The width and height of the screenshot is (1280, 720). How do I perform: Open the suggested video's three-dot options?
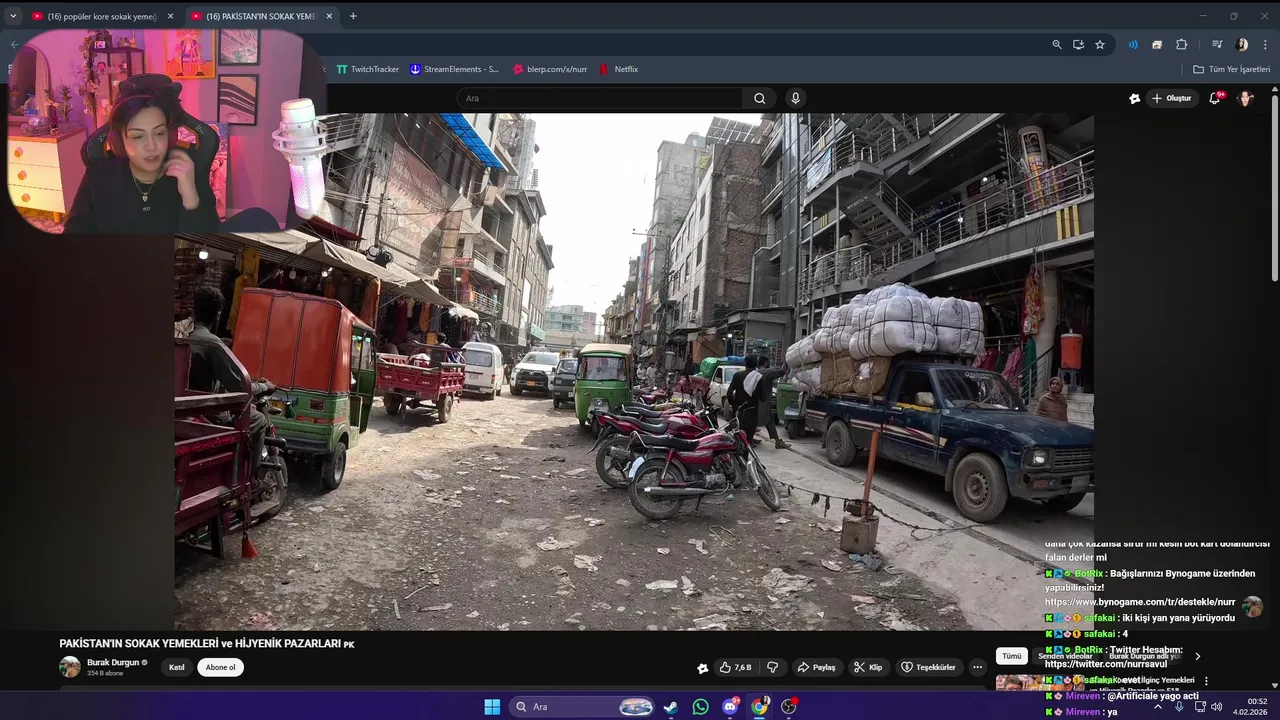(x=1206, y=681)
